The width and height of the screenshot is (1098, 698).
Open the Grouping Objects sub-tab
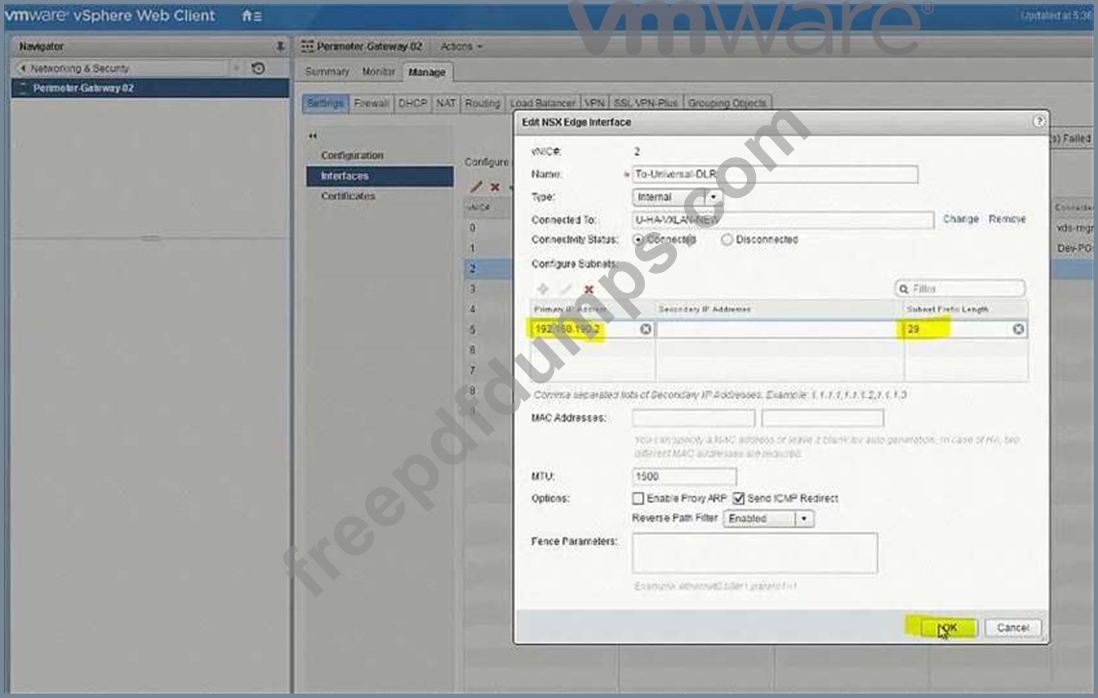click(x=727, y=103)
